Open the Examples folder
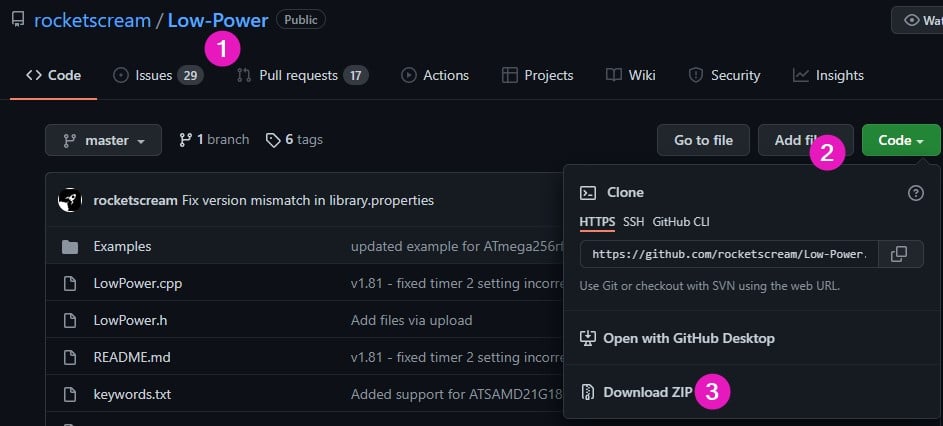Image resolution: width=943 pixels, height=426 pixels. click(x=123, y=247)
